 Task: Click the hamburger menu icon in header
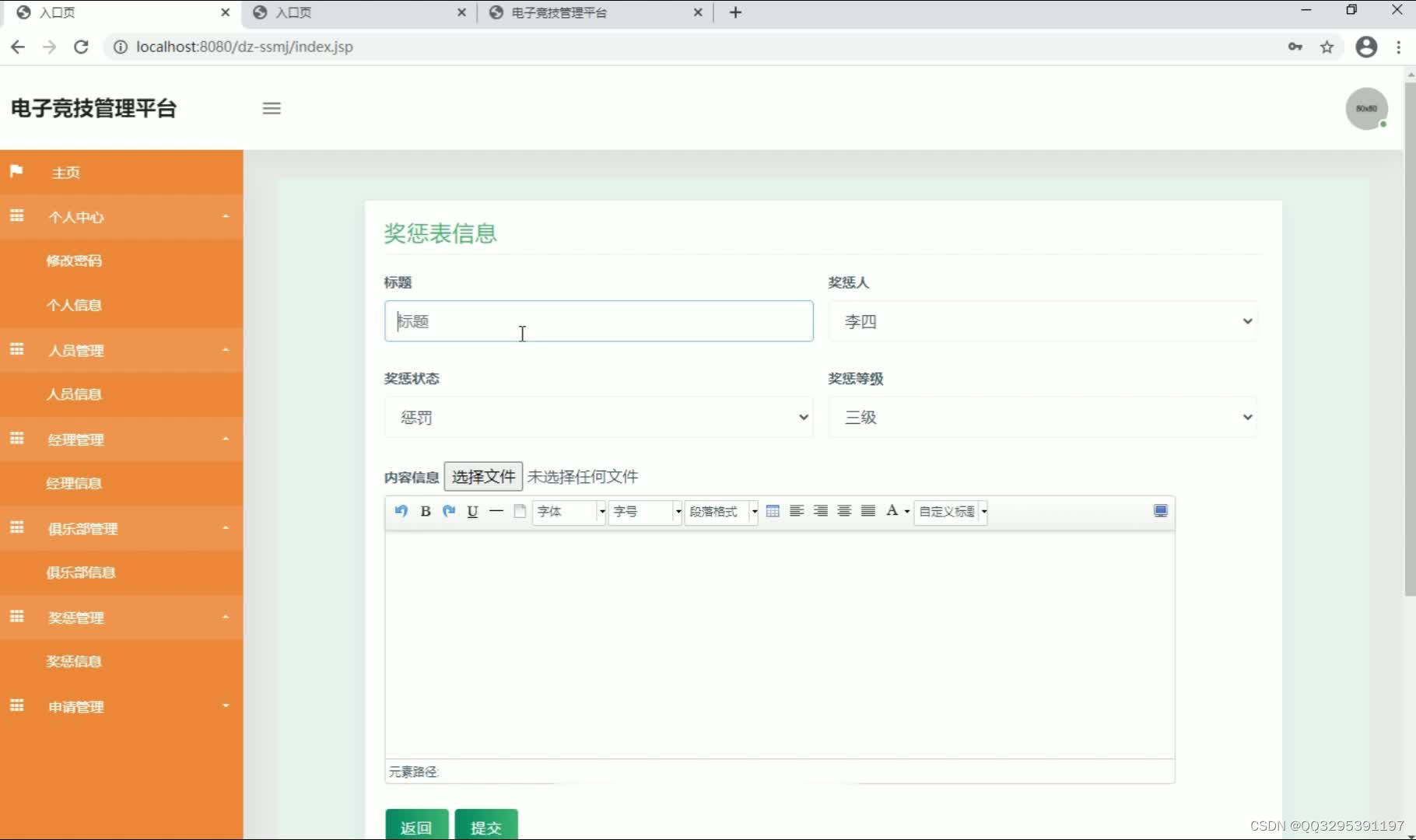(272, 108)
